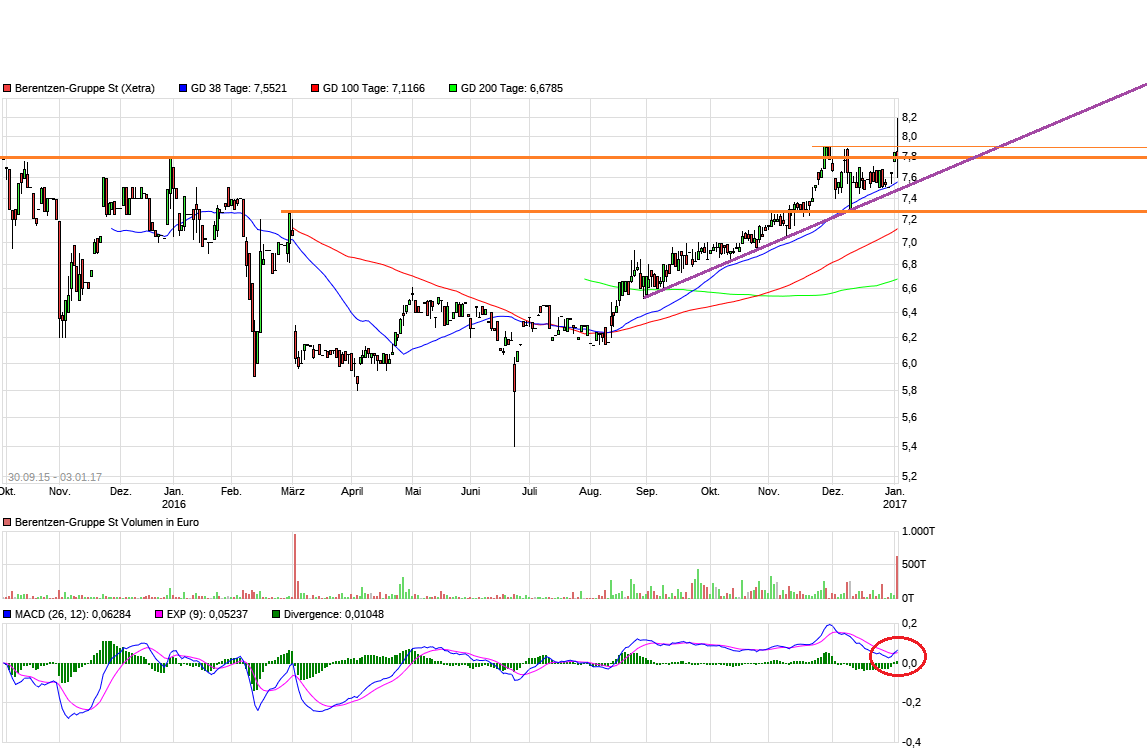Viewport: 1147px width, 752px height.
Task: Click the Divergence: 0,01048 value label
Action: tap(334, 614)
